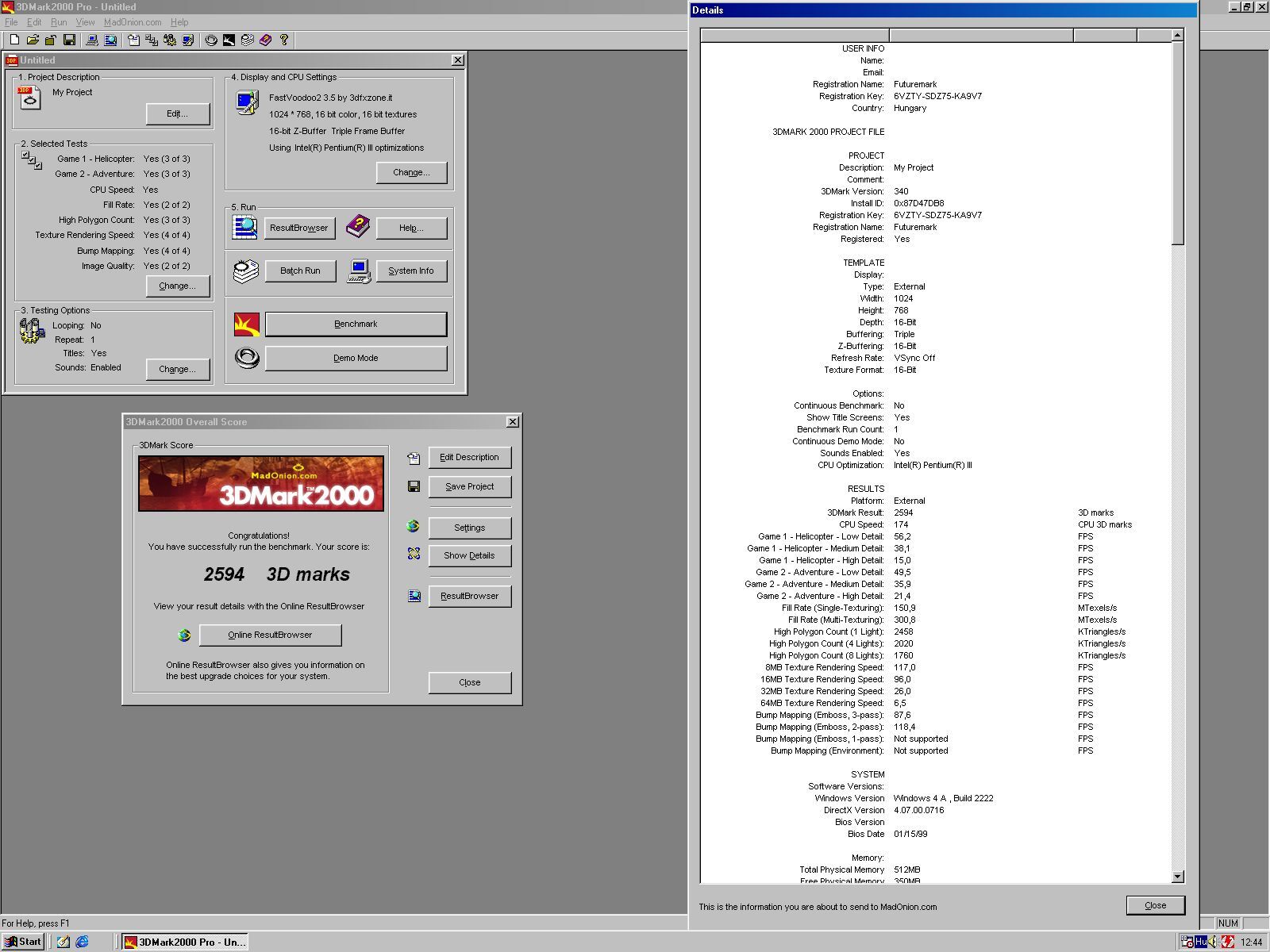
Task: Click Change... under Selected Tests
Action: [178, 286]
